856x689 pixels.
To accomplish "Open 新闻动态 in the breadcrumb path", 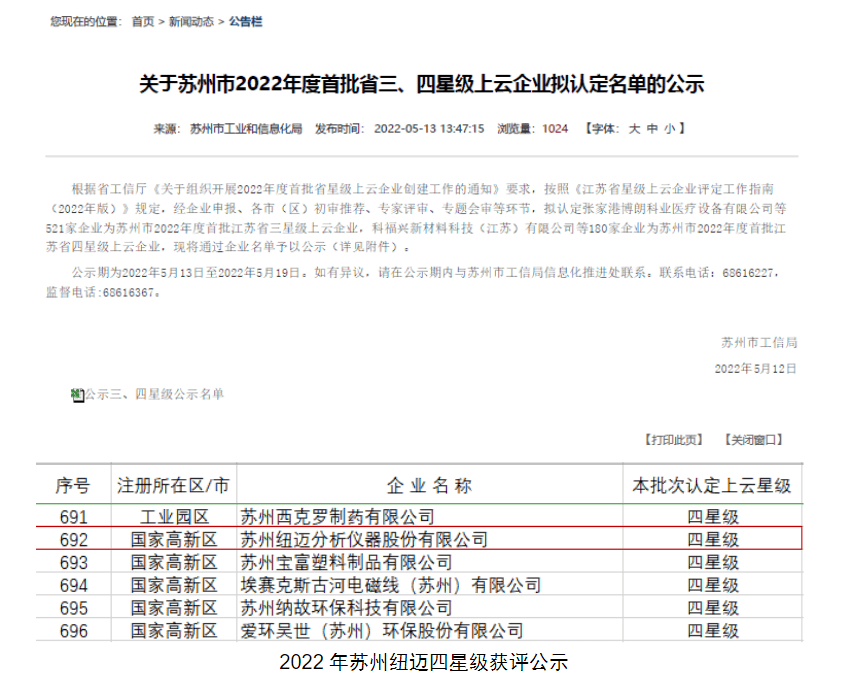I will pos(191,22).
